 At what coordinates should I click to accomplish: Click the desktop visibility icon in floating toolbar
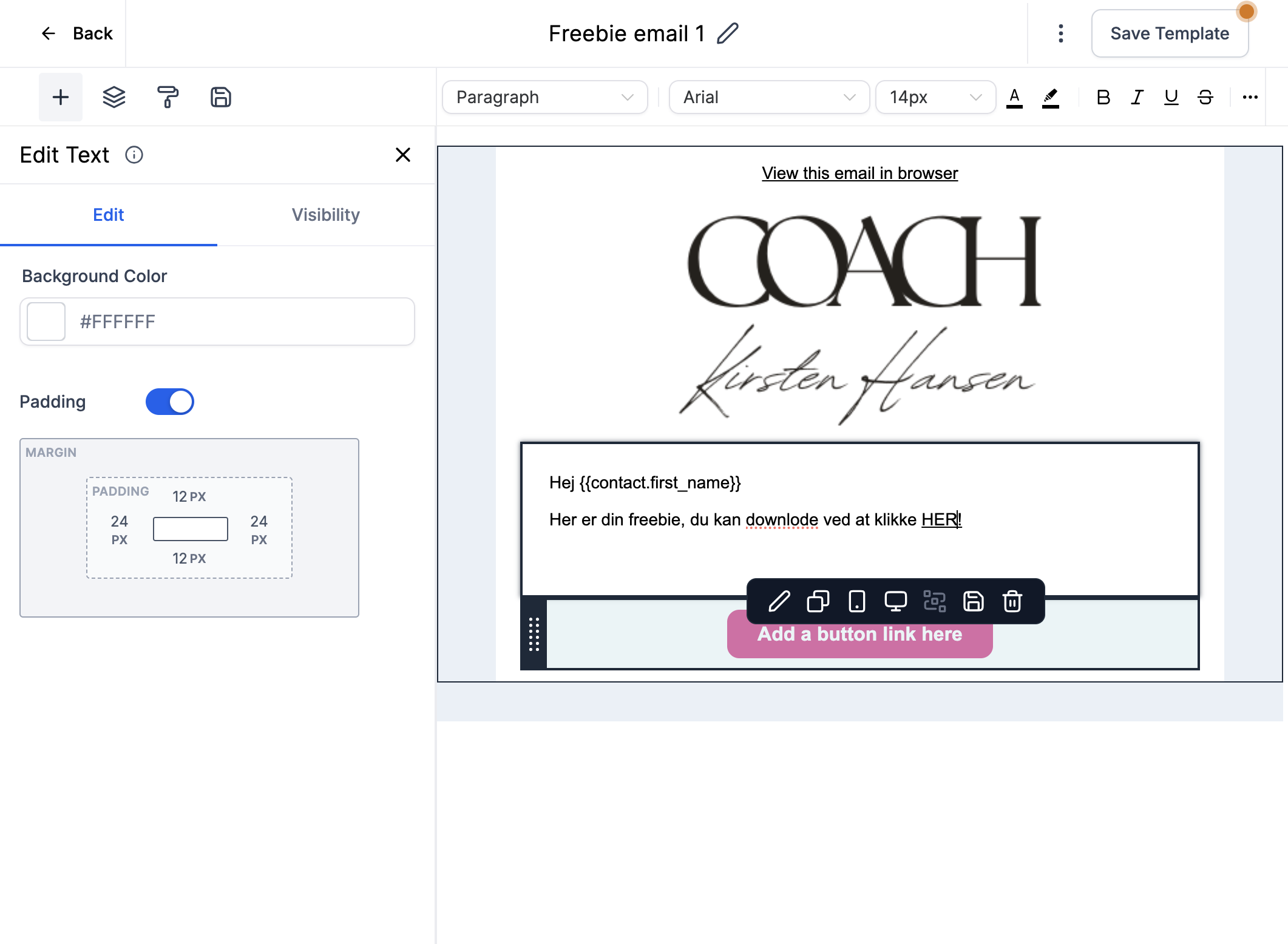tap(896, 601)
